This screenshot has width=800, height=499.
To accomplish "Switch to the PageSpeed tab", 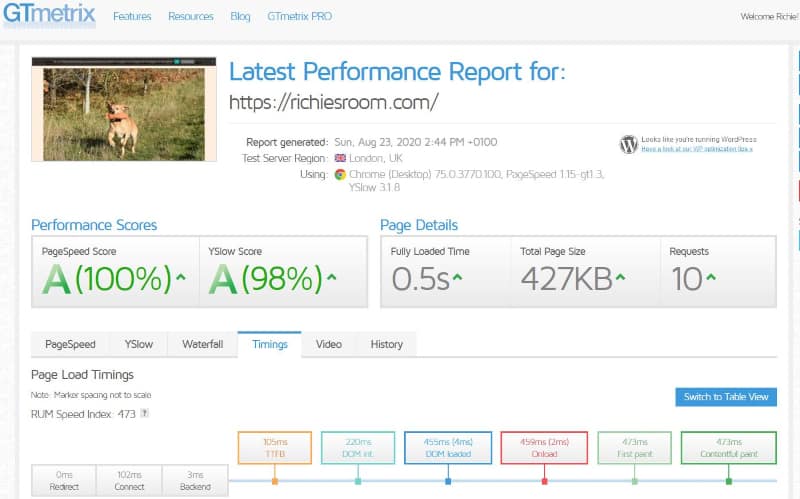I will [70, 344].
